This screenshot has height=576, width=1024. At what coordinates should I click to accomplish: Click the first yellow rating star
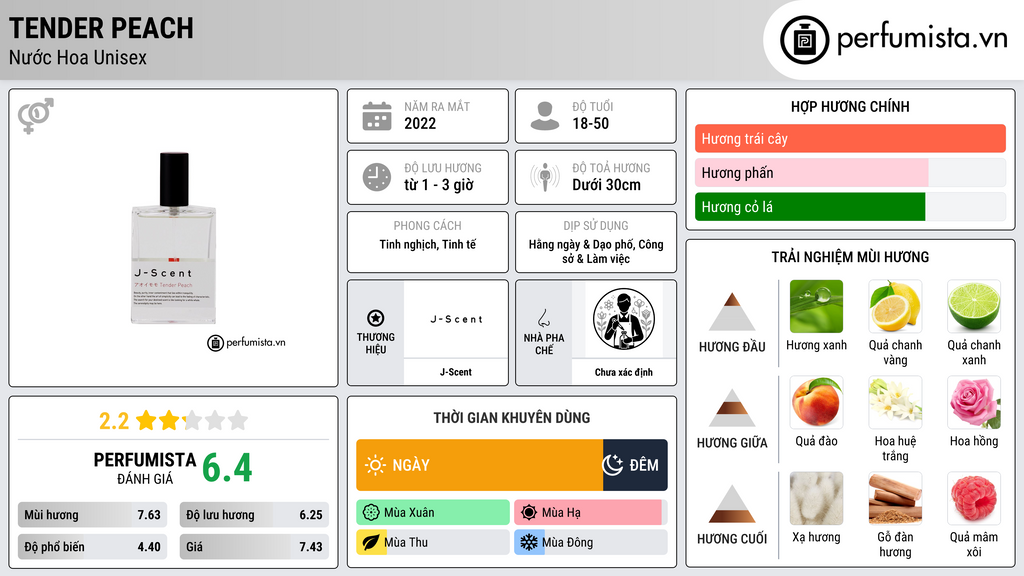point(146,420)
